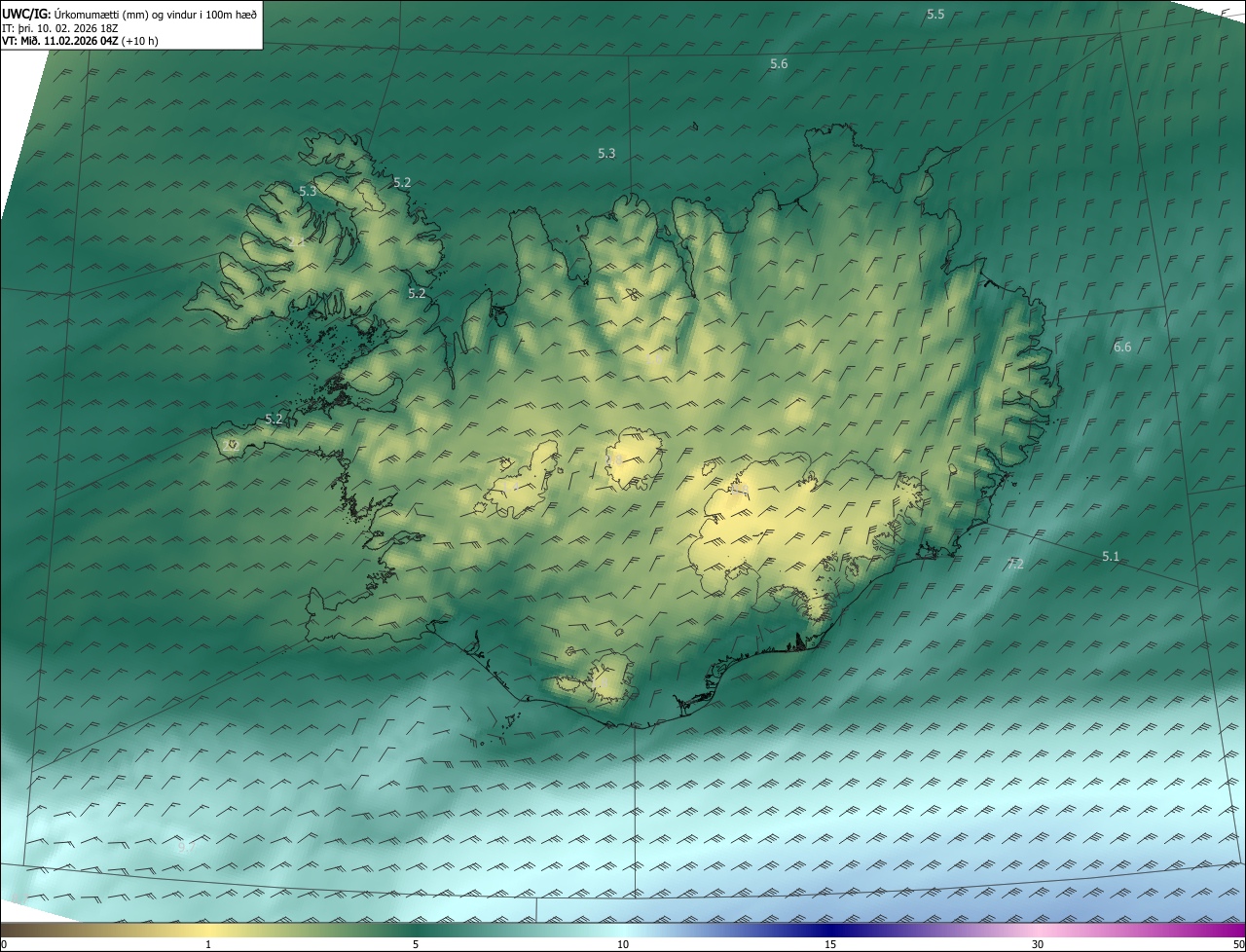Click the initial time line "IT: þri. 10. 02. 2026 18Z"
1246x952 pixels.
pos(60,28)
